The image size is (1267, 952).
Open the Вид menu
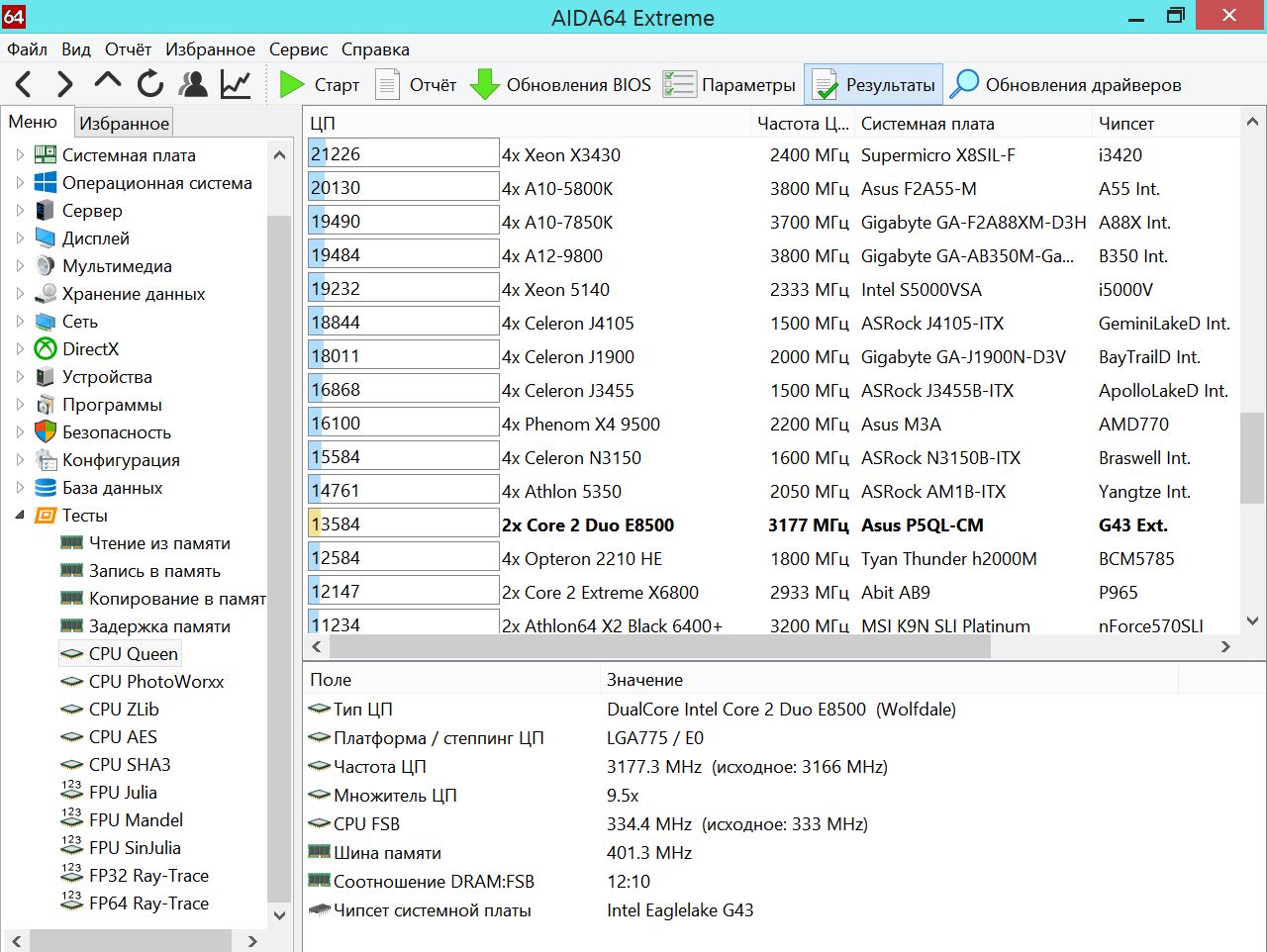[x=76, y=49]
